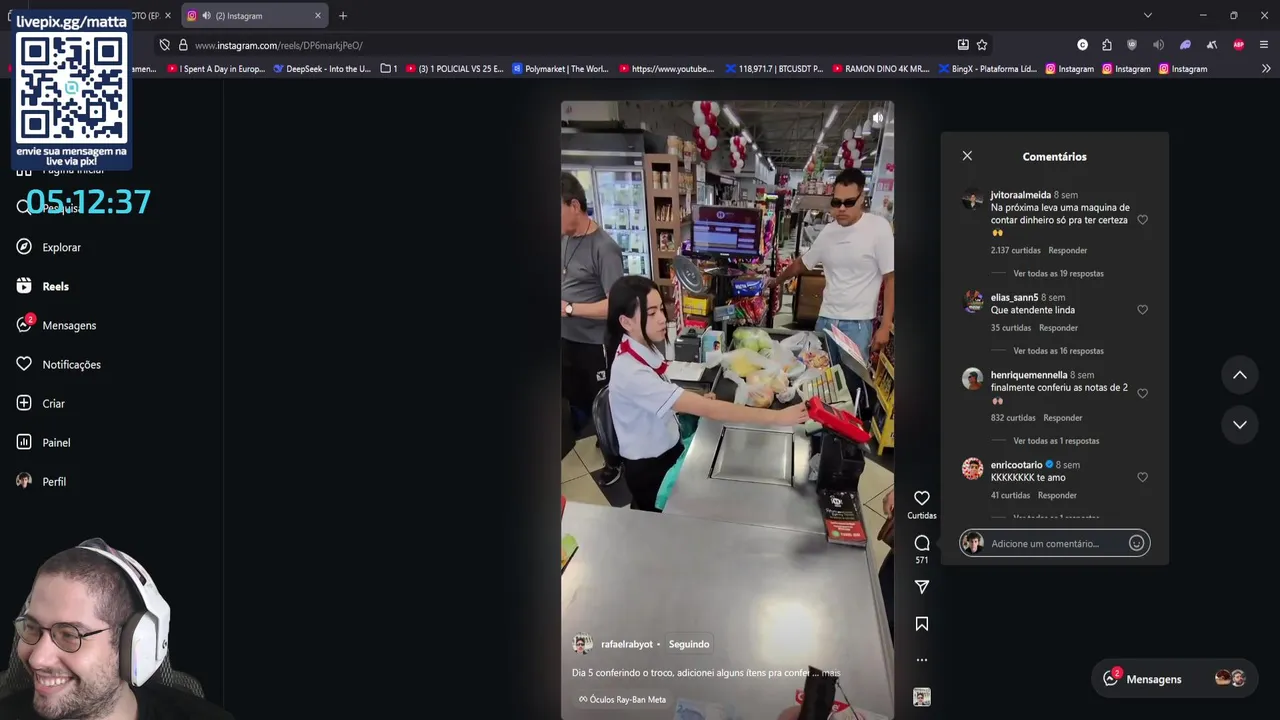Open rafaelrabyot's profile on the reel
The height and width of the screenshot is (720, 1280).
626,644
